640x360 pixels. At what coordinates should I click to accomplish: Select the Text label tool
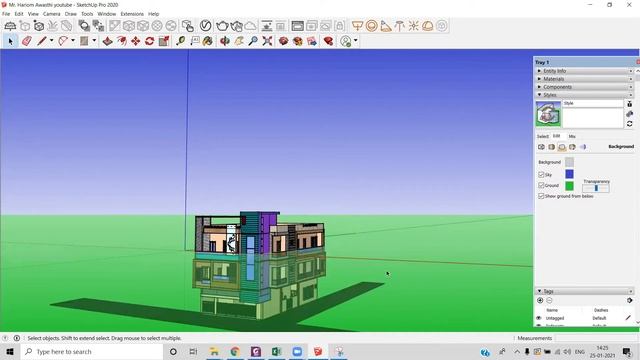[x=195, y=41]
